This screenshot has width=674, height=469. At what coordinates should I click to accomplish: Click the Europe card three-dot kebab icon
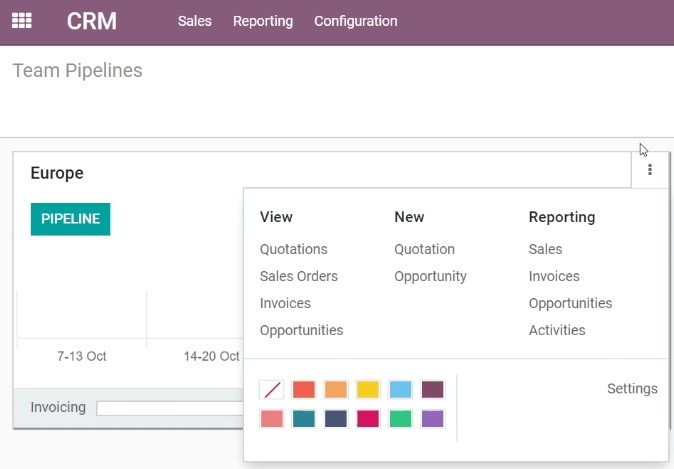649,170
